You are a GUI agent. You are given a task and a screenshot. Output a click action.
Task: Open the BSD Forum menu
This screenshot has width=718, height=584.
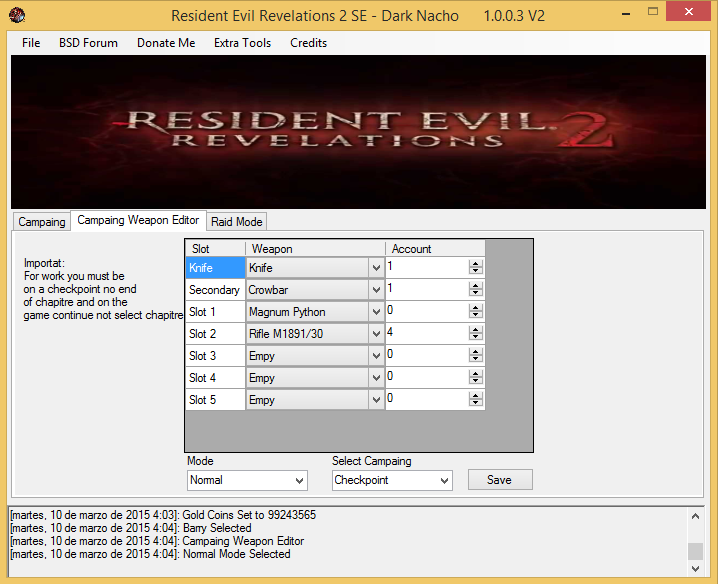[88, 43]
